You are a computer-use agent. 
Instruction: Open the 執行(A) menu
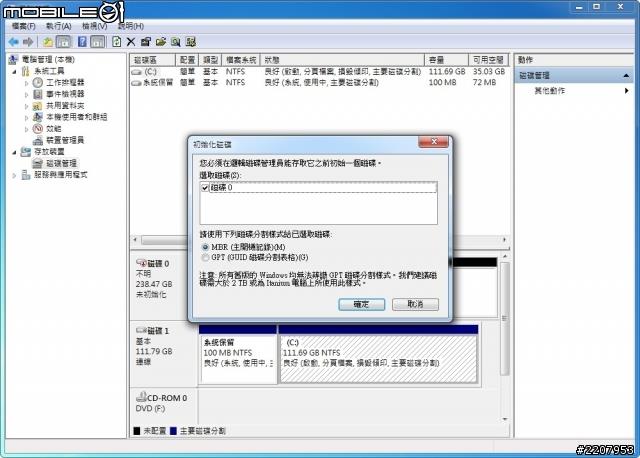(59, 26)
